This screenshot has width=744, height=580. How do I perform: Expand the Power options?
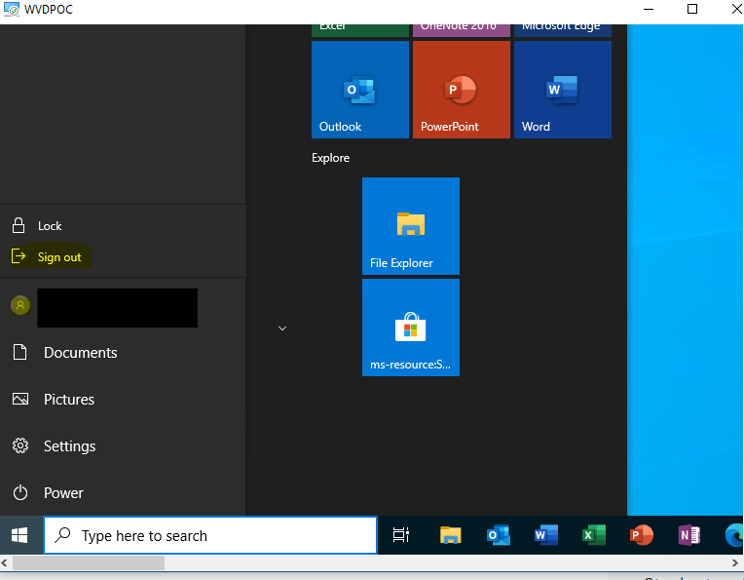click(x=63, y=493)
